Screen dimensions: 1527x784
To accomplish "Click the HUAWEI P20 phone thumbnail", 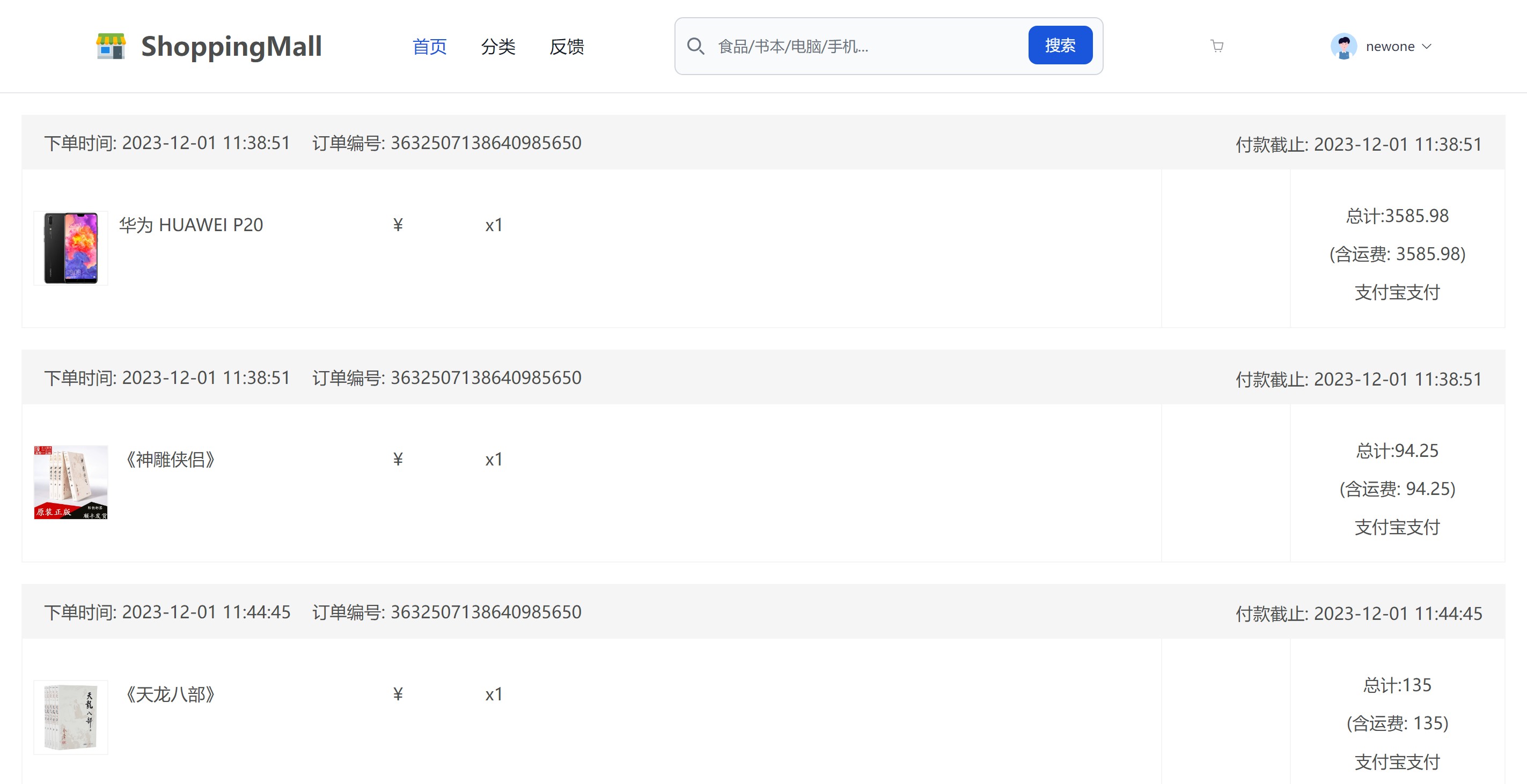I will click(x=70, y=248).
